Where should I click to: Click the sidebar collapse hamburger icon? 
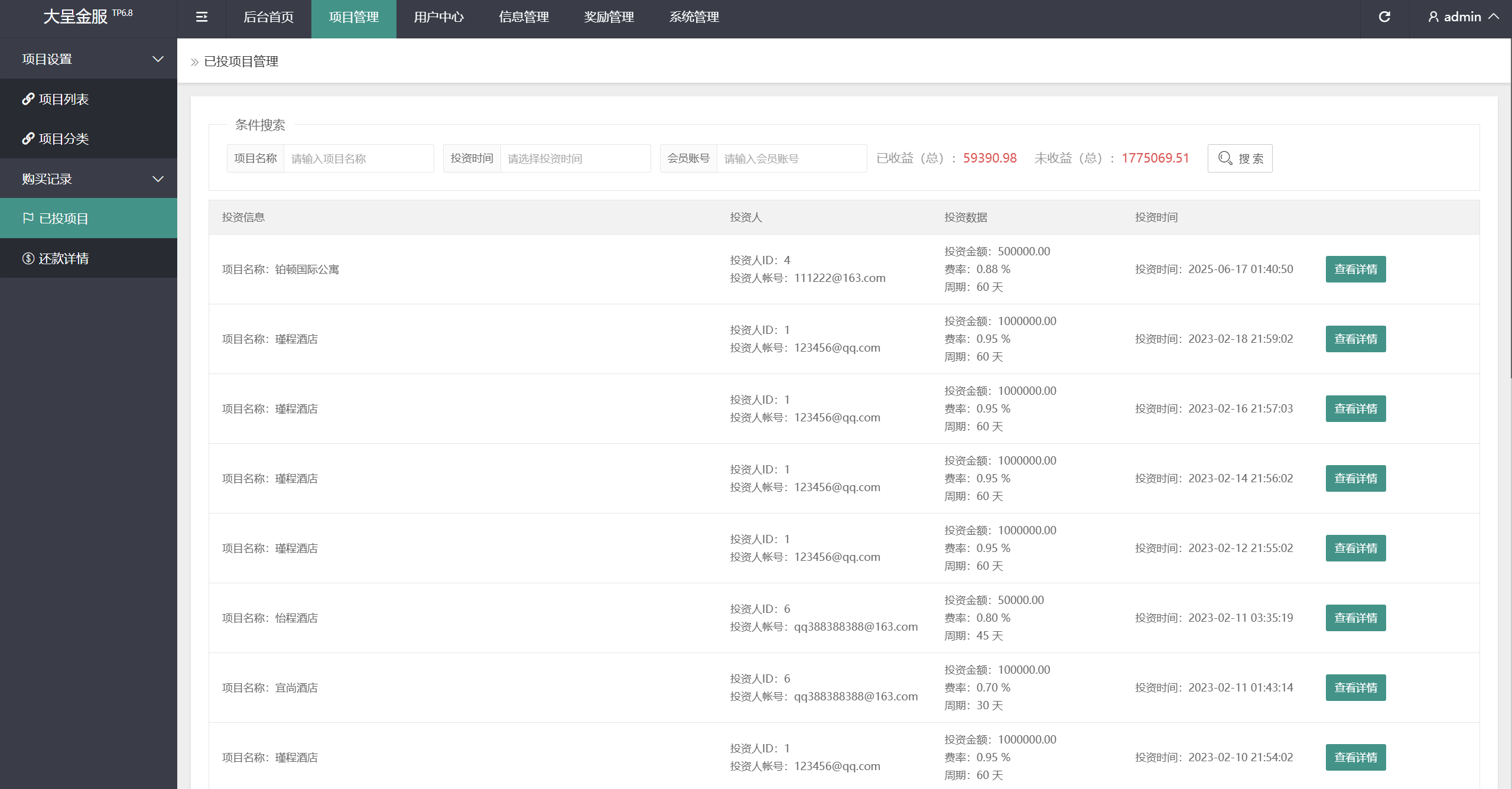point(201,17)
